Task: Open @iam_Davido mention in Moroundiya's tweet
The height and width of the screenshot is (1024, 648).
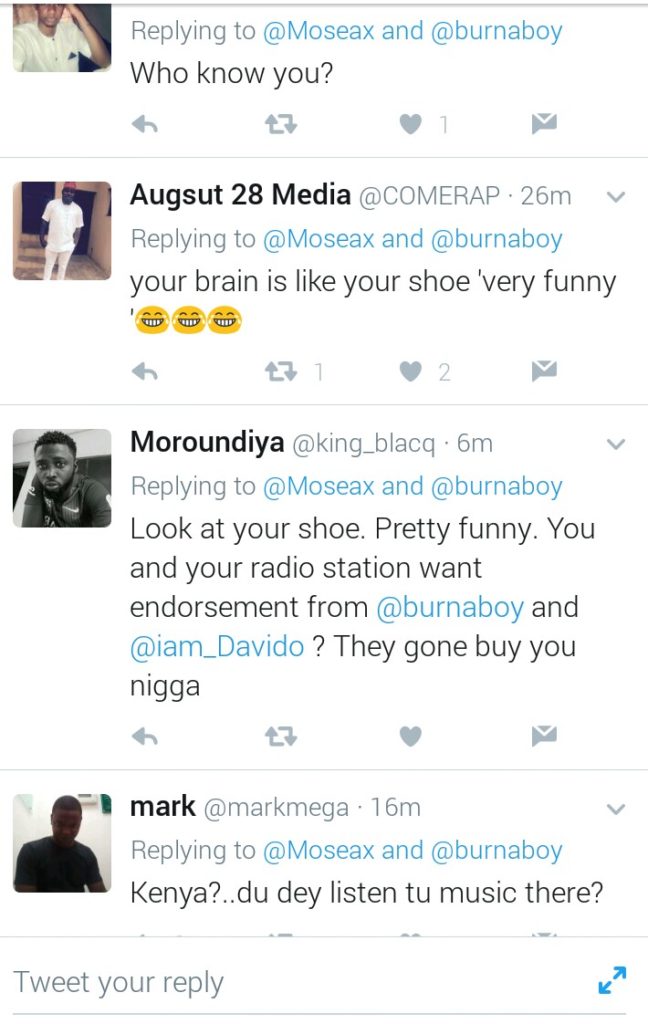Action: point(217,647)
